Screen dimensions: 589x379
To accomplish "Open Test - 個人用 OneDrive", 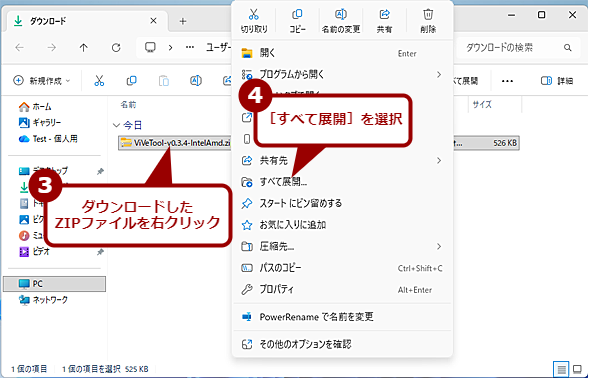I will [48, 139].
